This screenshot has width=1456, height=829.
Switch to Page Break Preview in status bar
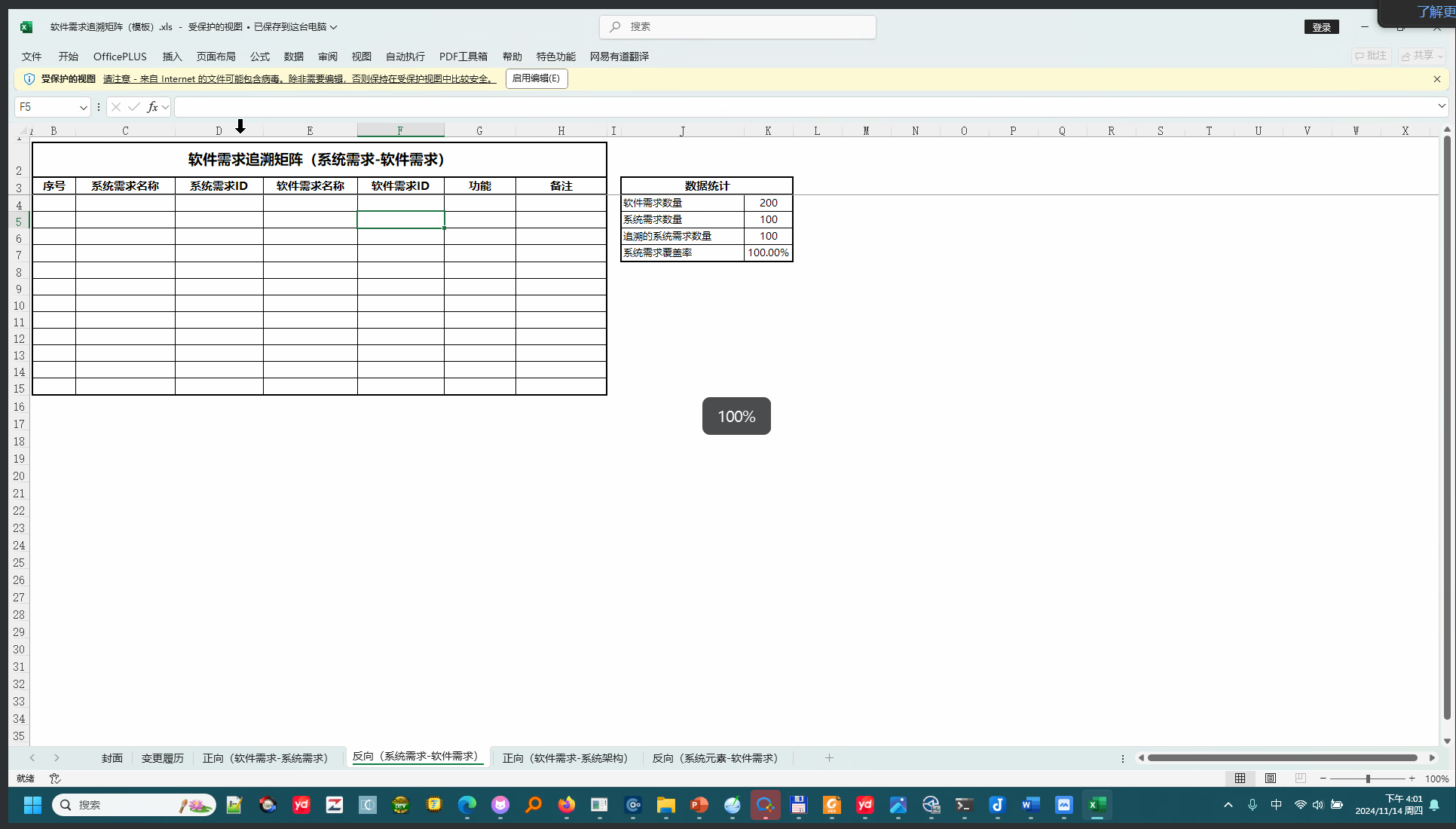click(1301, 779)
